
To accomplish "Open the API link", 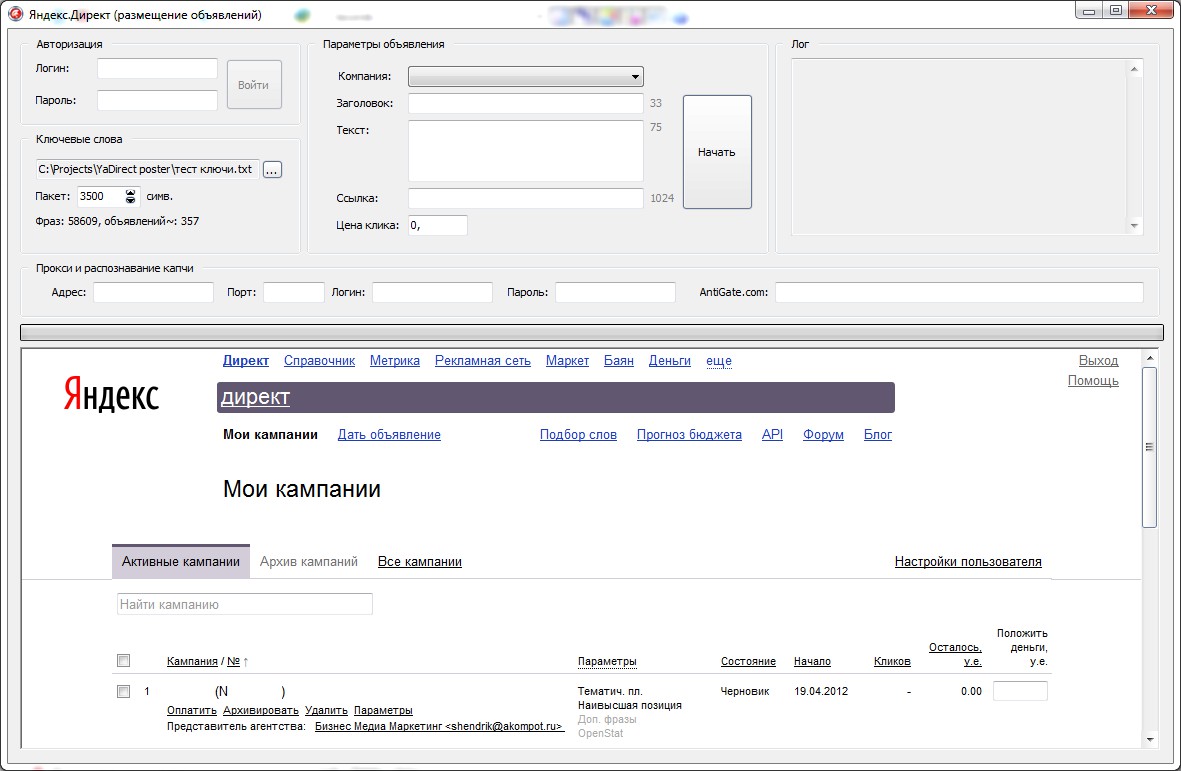I will (x=772, y=434).
